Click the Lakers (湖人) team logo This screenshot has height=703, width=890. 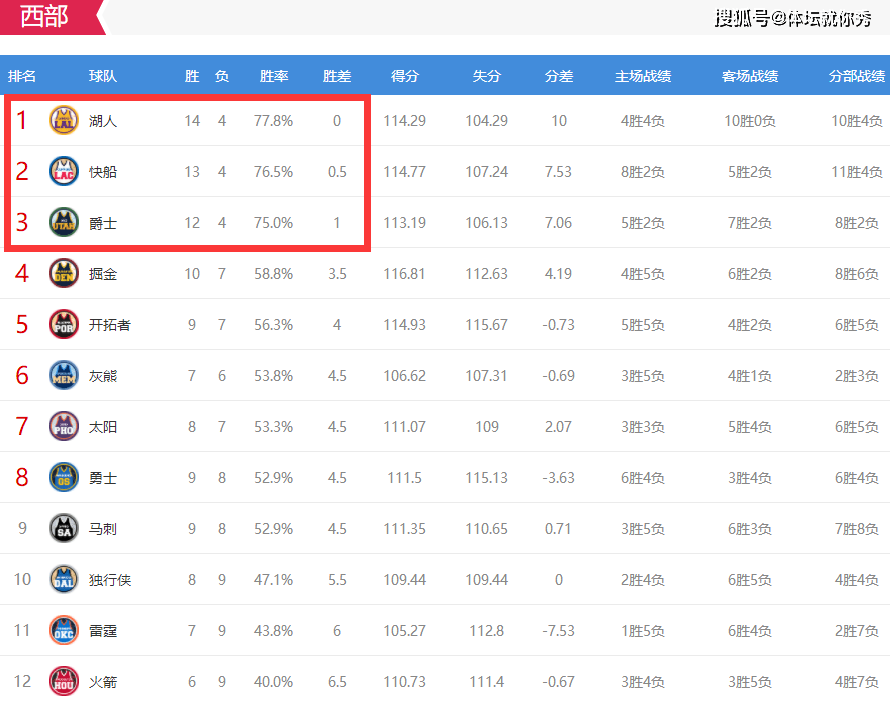coord(64,120)
